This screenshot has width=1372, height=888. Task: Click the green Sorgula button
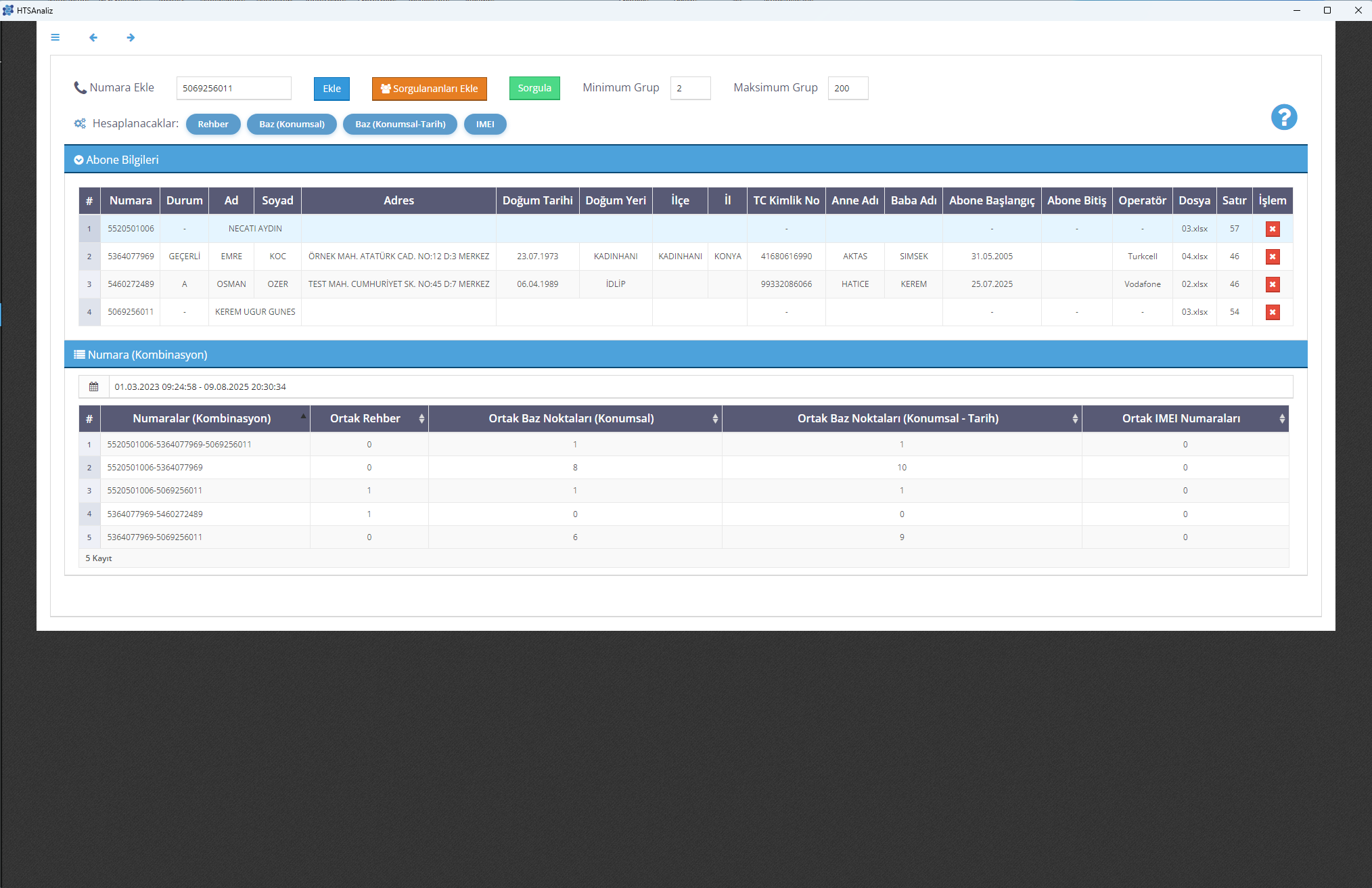pyautogui.click(x=534, y=88)
